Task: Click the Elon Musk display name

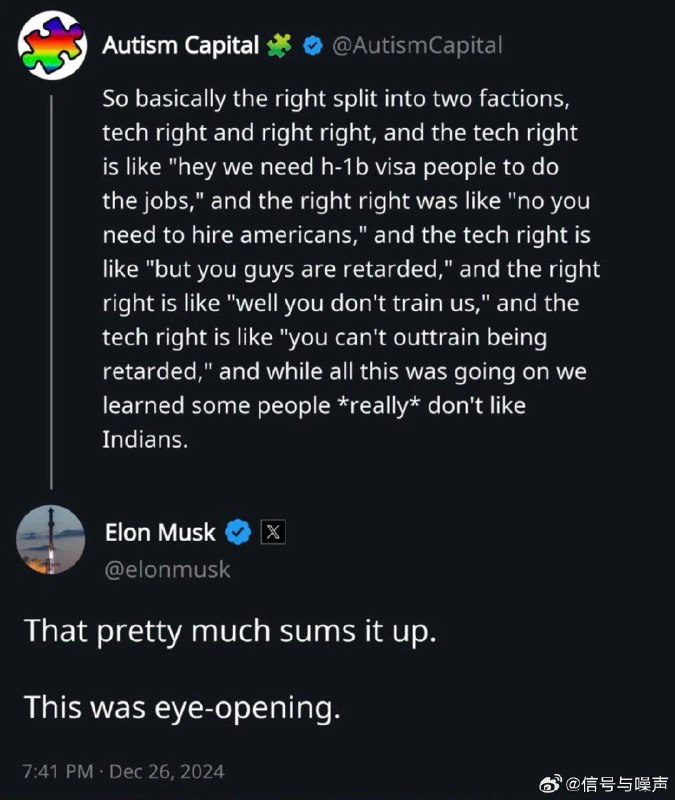Action: 160,532
